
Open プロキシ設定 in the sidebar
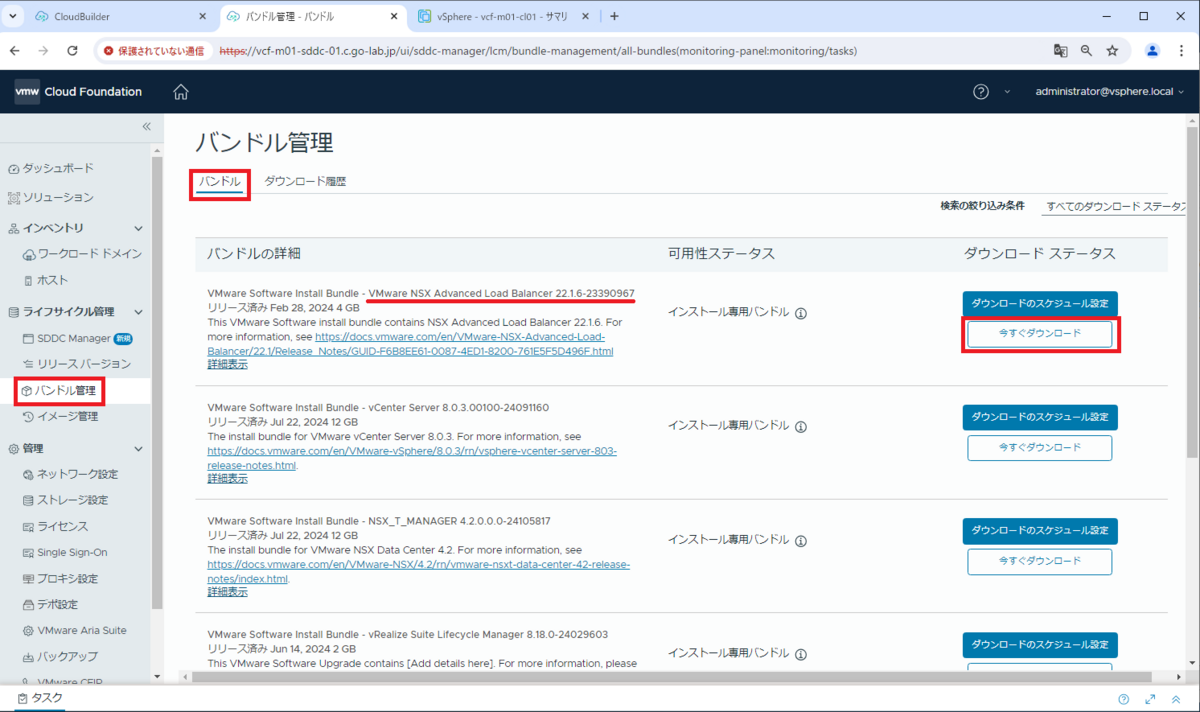pyautogui.click(x=60, y=578)
